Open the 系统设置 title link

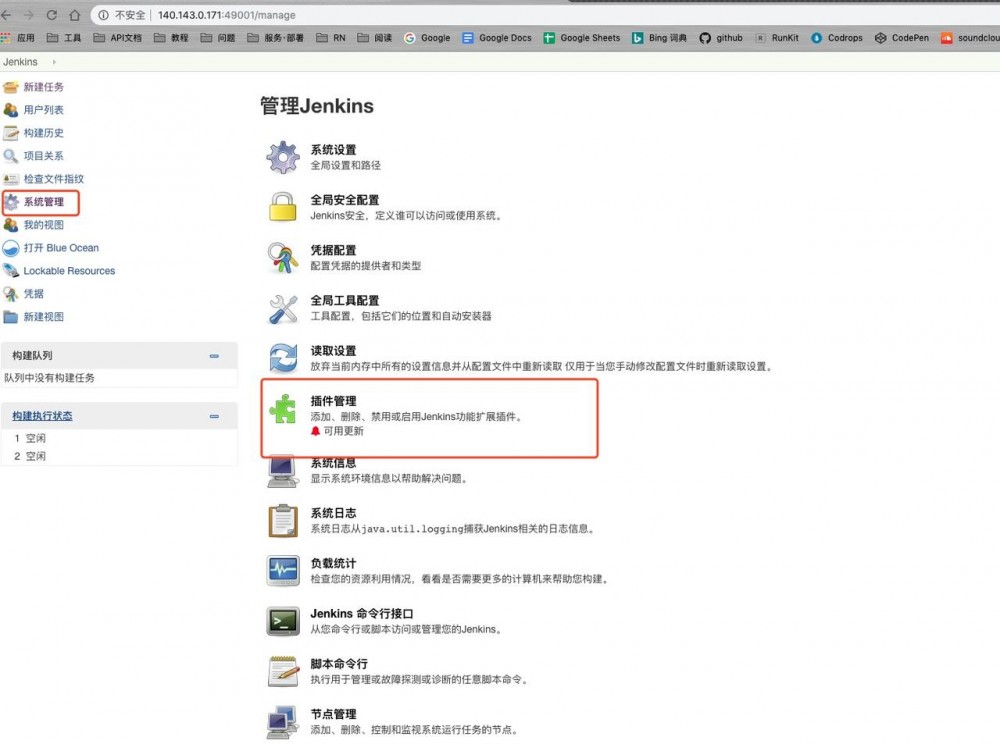click(333, 150)
